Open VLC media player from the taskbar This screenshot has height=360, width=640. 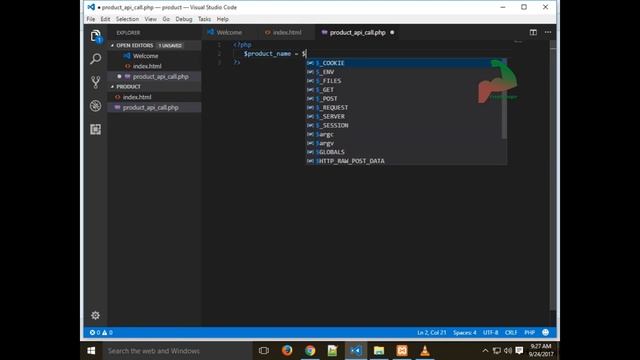(425, 351)
